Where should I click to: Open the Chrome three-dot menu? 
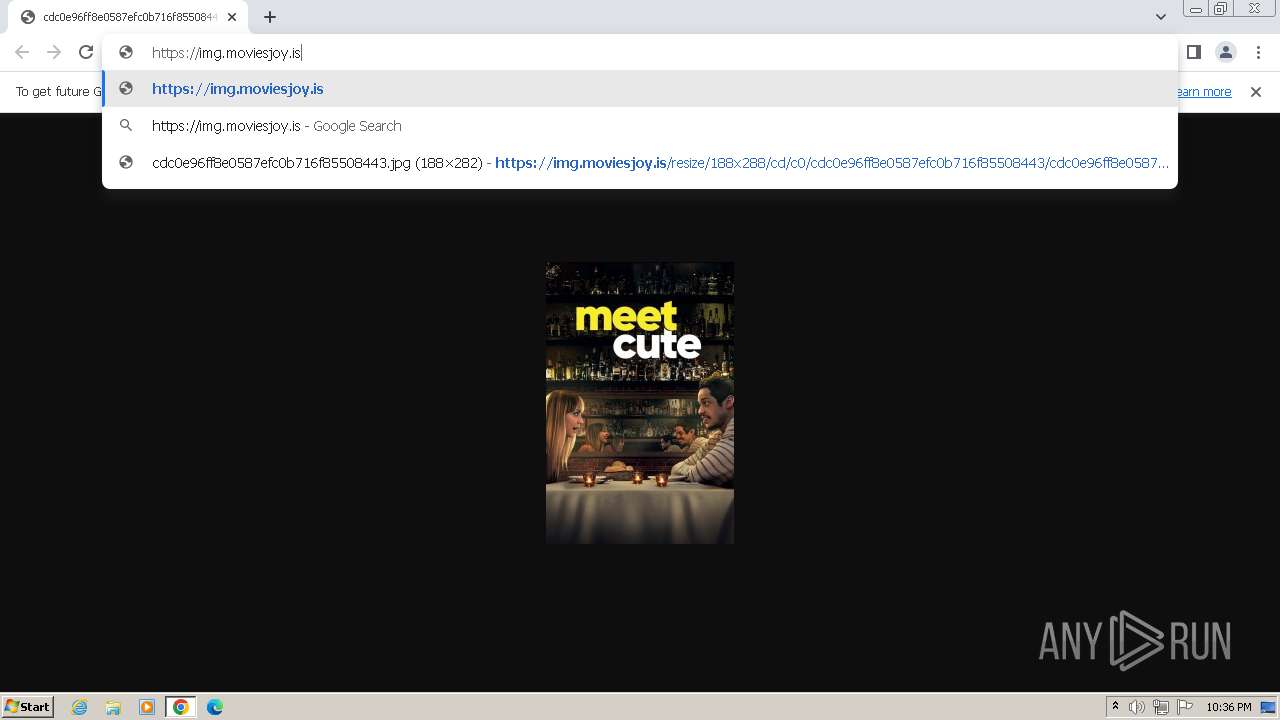(x=1258, y=52)
